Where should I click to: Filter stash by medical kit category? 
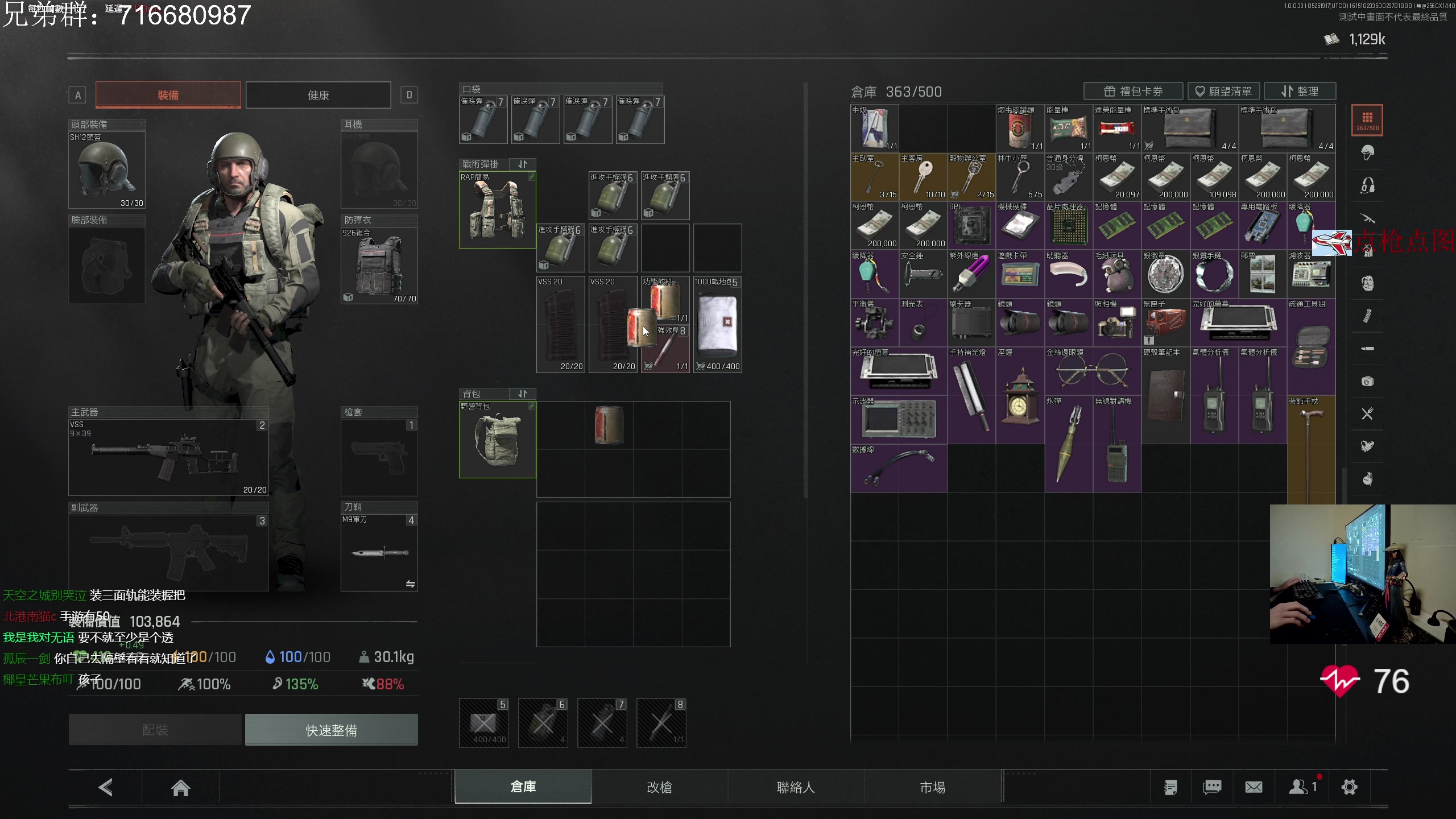click(1367, 381)
